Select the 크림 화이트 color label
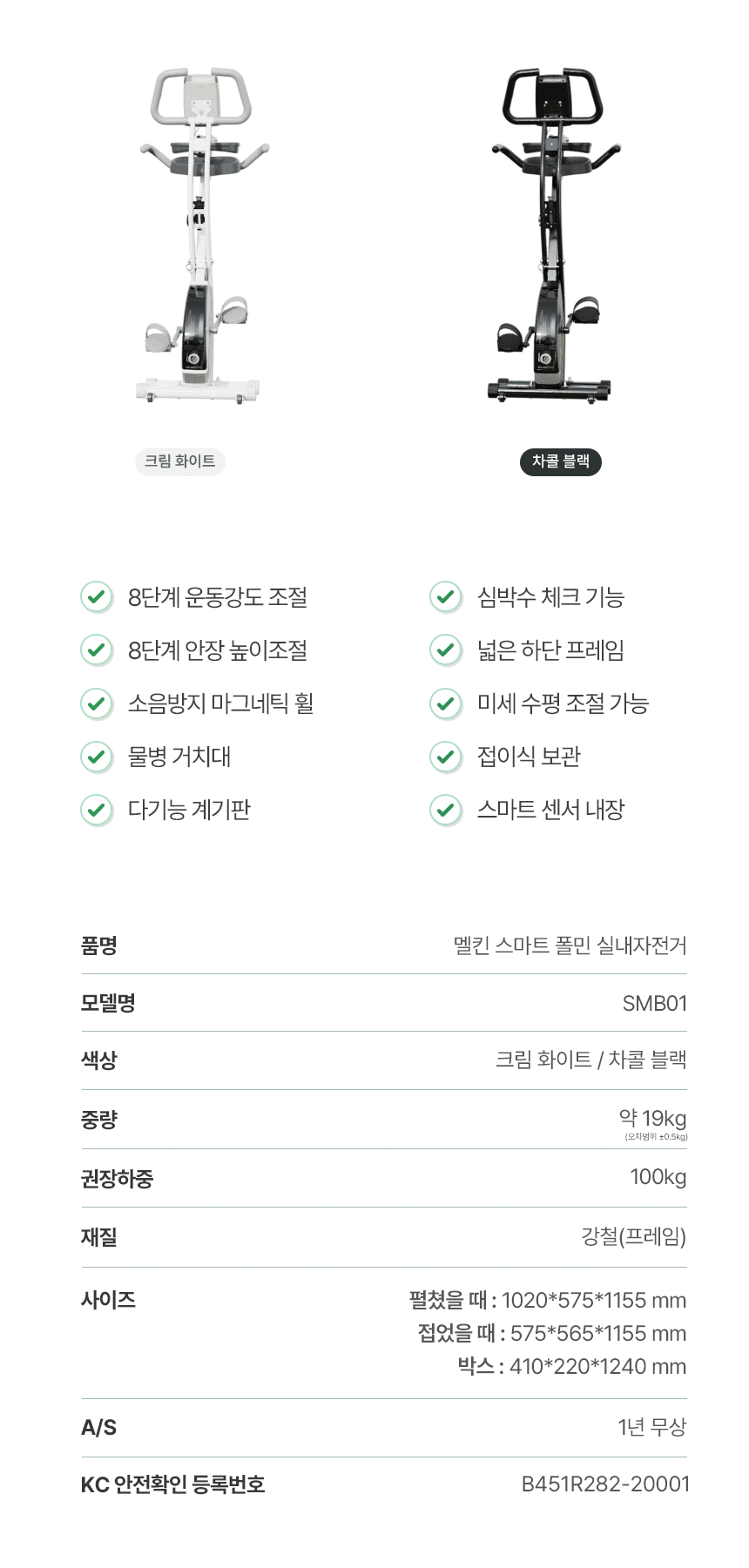The width and height of the screenshot is (749, 1568). coord(180,461)
